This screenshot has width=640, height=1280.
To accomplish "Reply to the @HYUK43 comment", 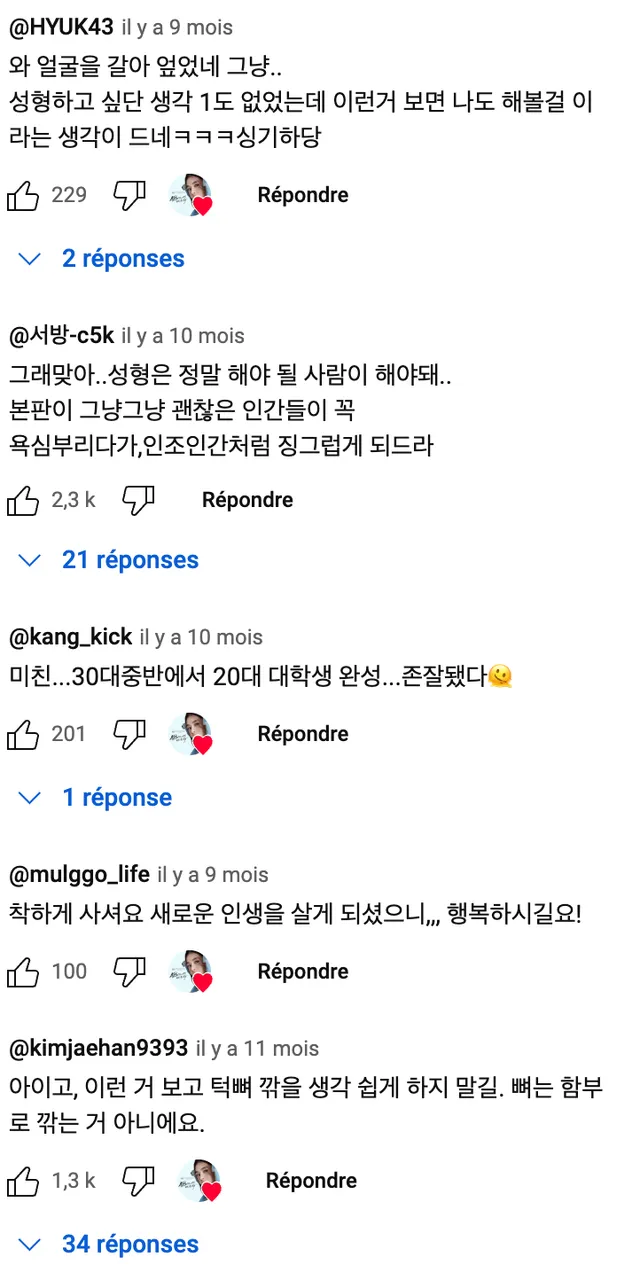I will pos(303,195).
